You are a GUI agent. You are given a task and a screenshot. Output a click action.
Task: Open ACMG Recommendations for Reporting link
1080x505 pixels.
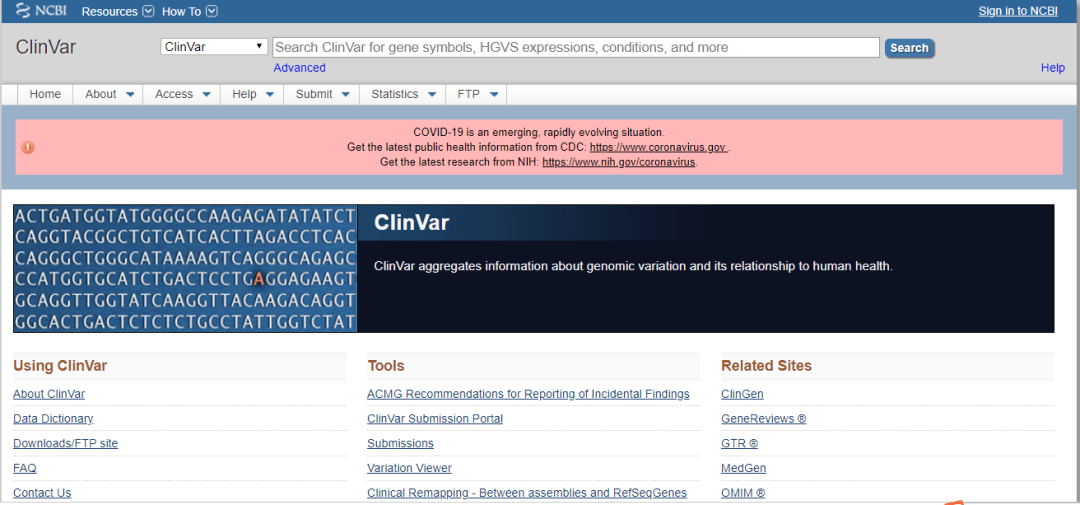tap(528, 394)
